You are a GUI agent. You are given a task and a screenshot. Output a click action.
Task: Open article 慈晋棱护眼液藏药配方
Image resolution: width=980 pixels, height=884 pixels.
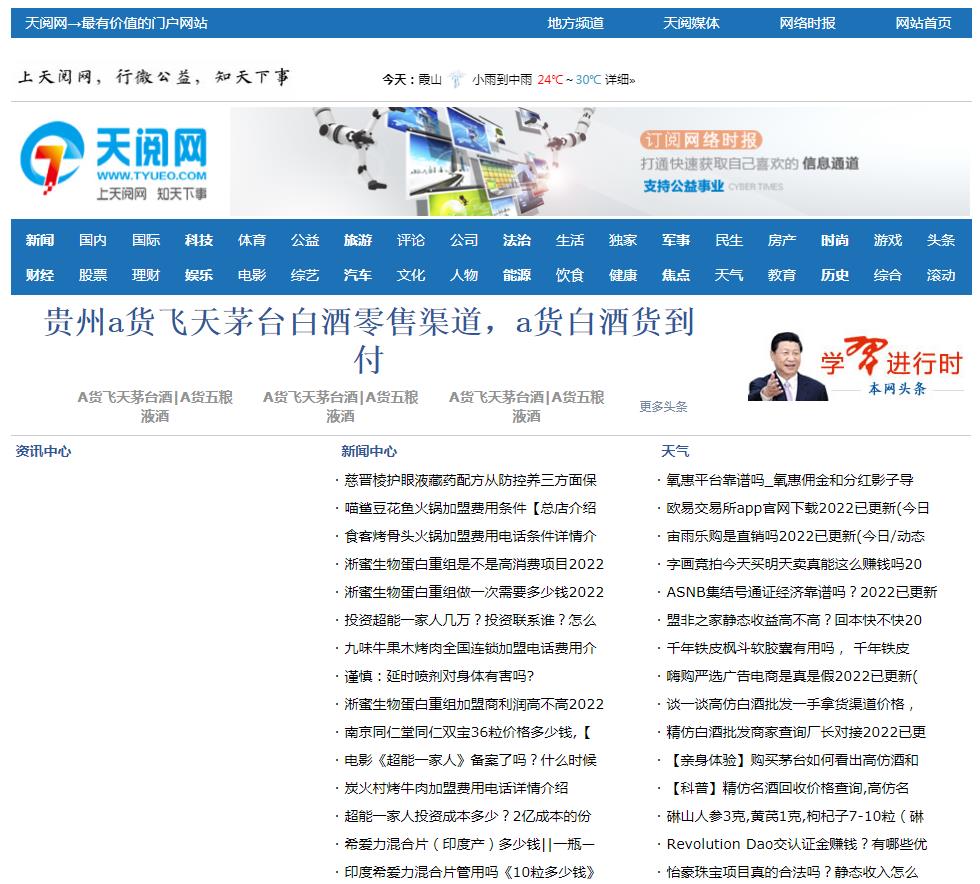point(470,480)
